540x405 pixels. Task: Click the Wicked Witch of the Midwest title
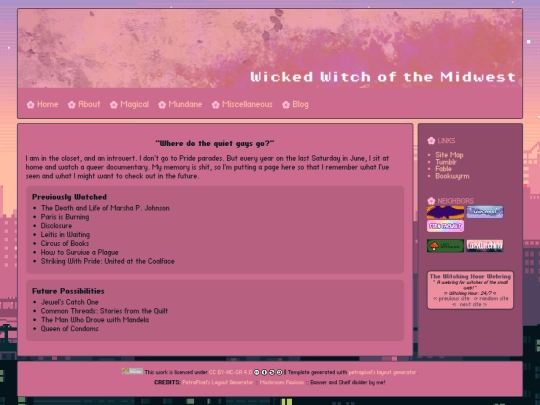pos(383,76)
